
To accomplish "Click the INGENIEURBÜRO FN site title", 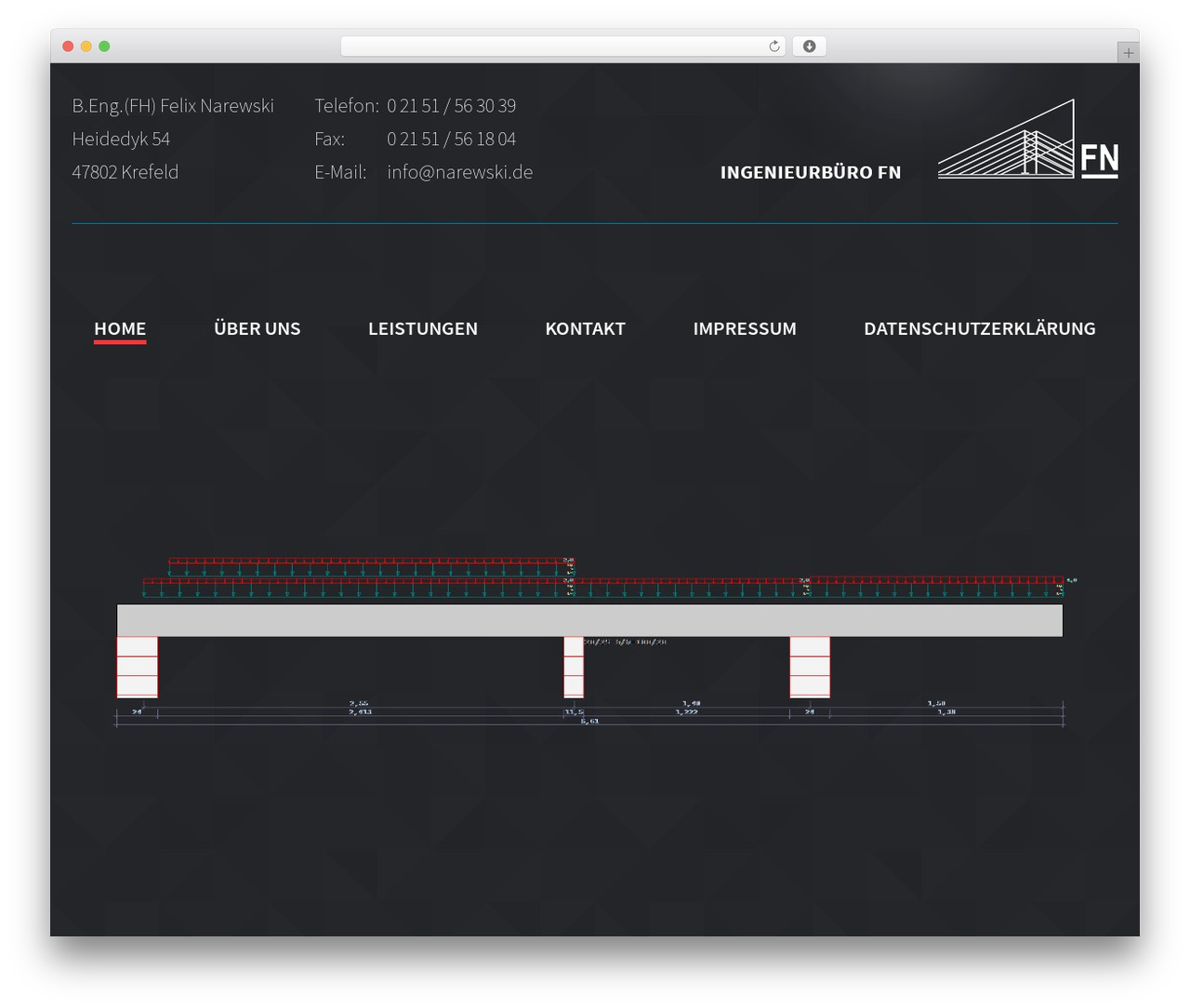I will (811, 172).
